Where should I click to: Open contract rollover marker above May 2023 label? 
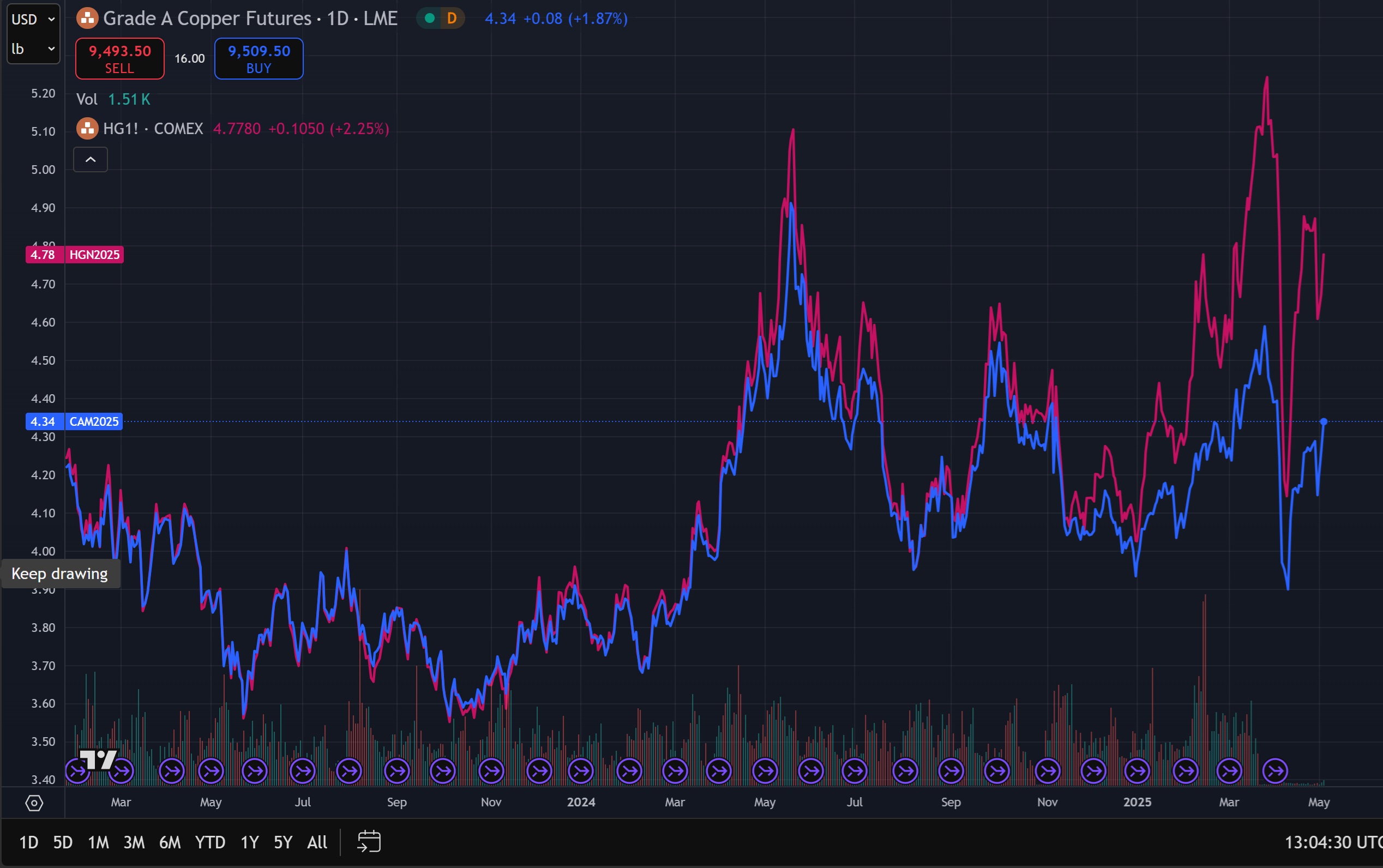pyautogui.click(x=211, y=771)
